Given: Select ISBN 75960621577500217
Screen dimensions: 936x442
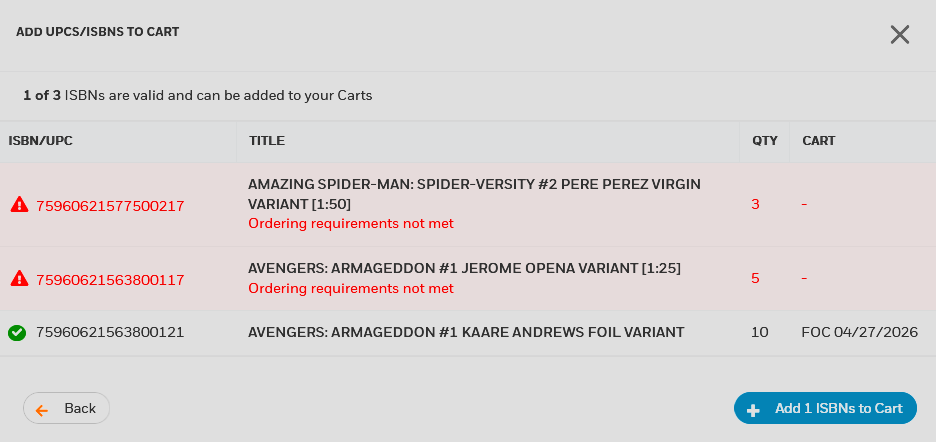Looking at the screenshot, I should tap(110, 206).
